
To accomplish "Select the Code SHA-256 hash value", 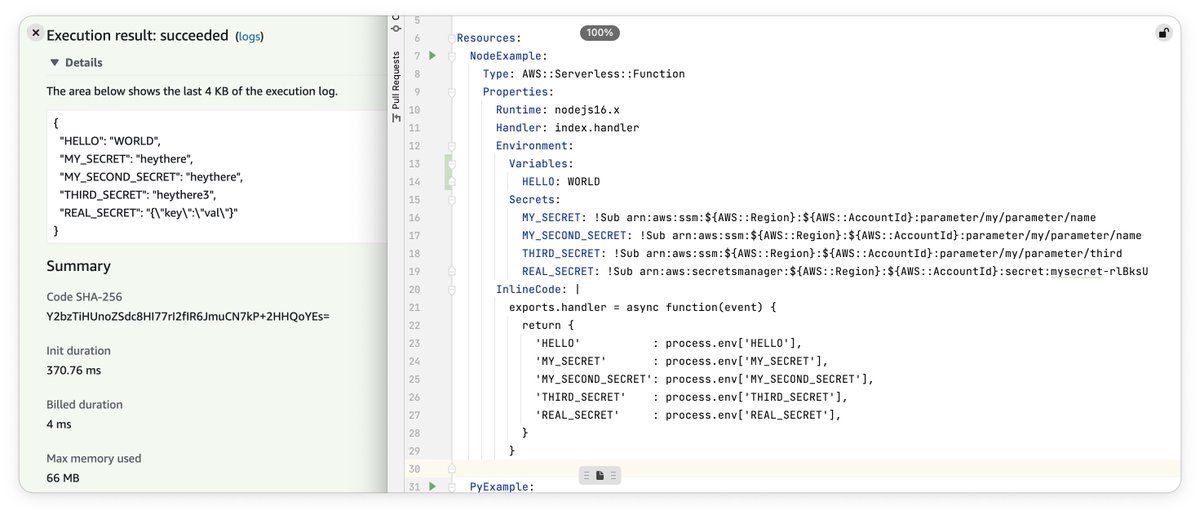I will click(188, 316).
